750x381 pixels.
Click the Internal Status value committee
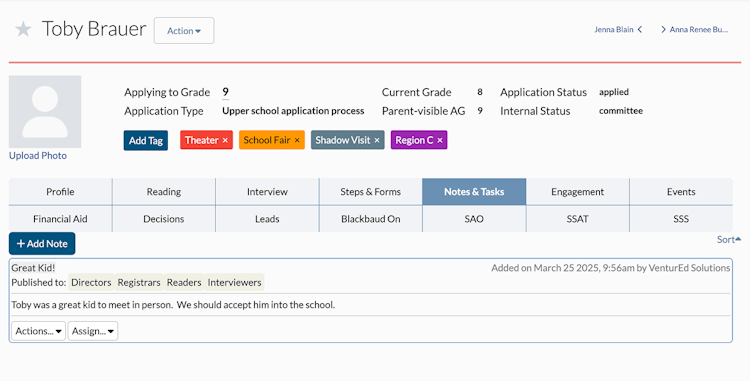point(621,111)
